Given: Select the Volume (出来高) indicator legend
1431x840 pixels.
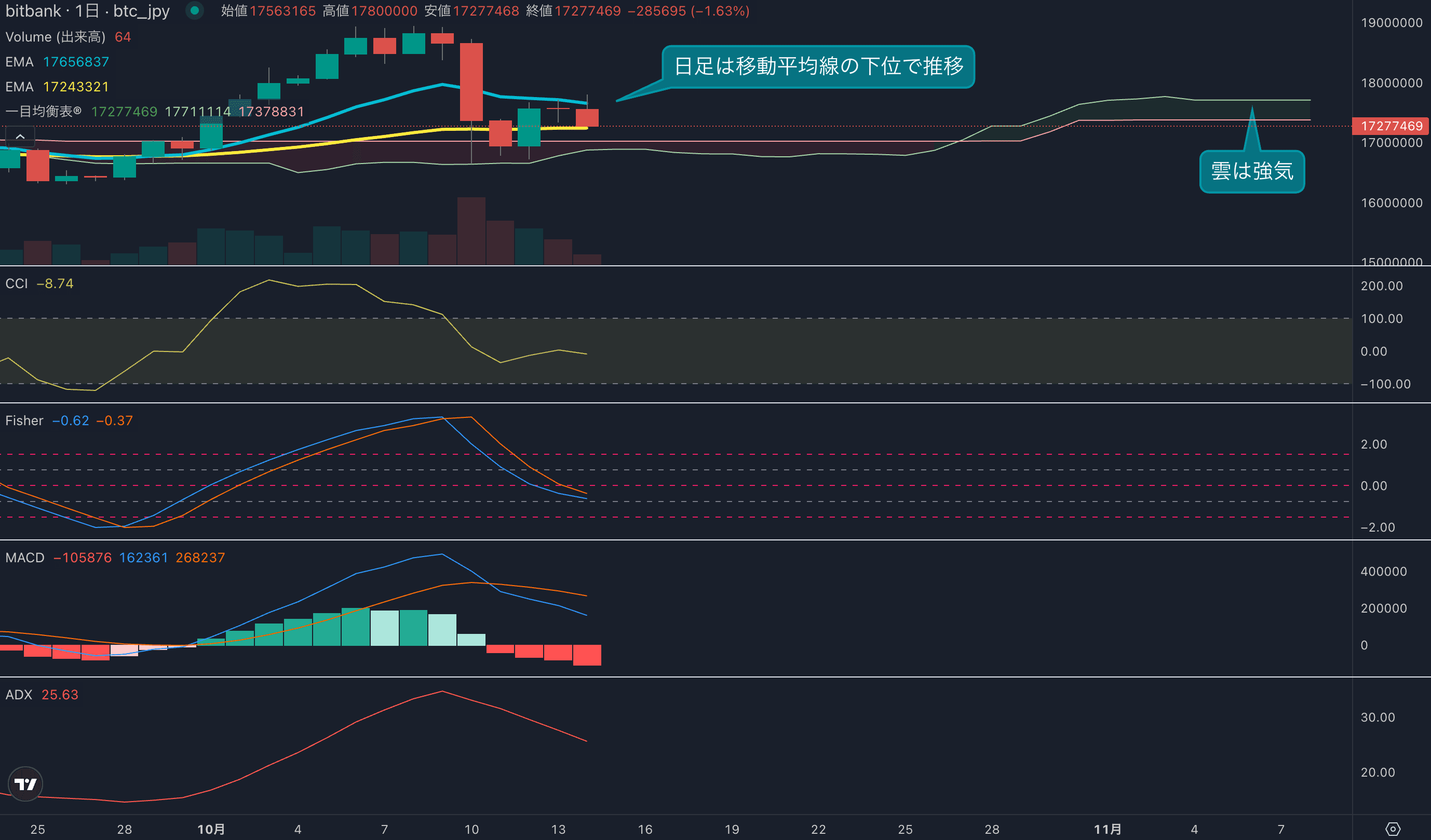Looking at the screenshot, I should tap(55, 37).
